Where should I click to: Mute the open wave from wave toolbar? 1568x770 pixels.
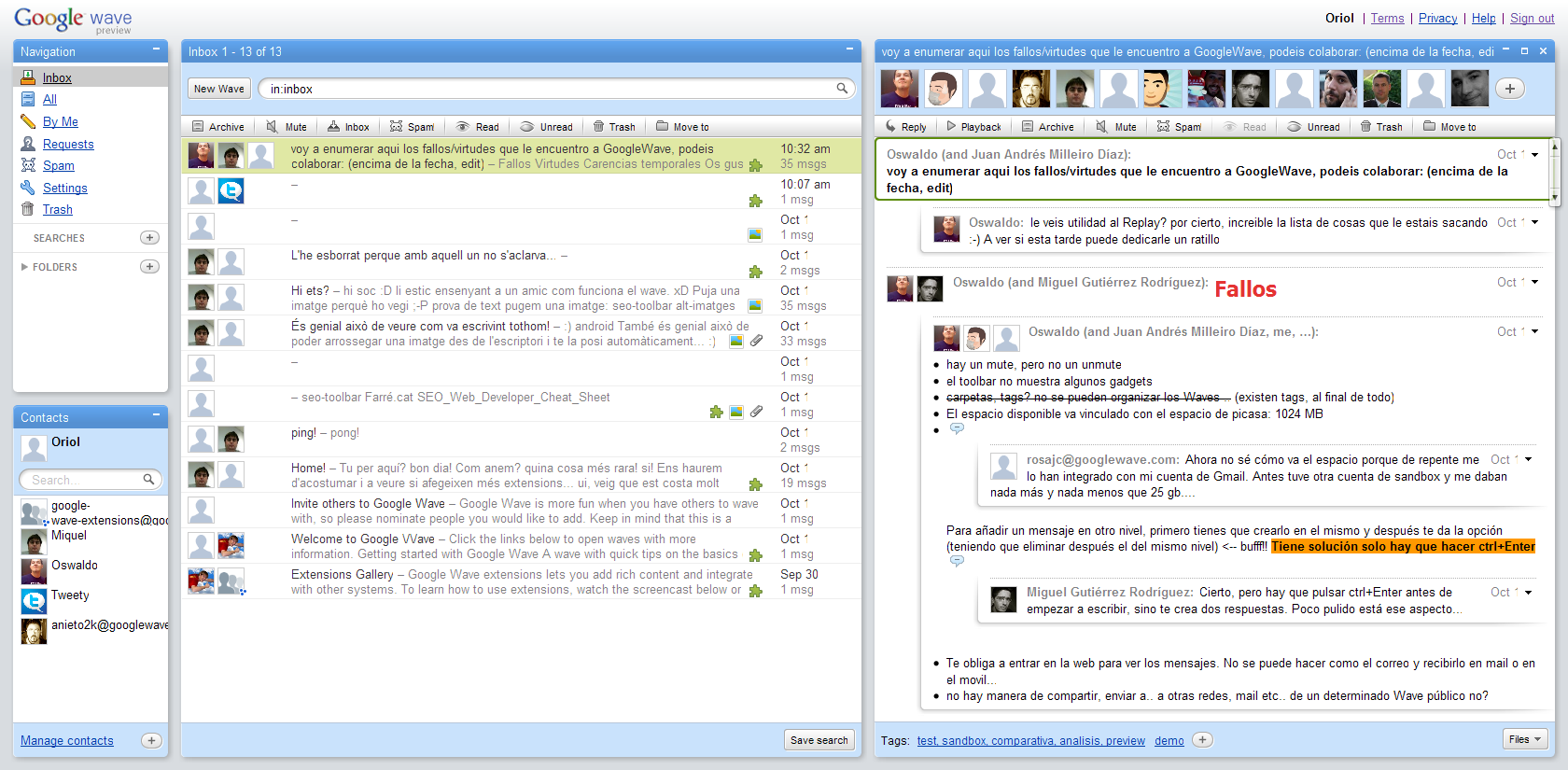click(x=1116, y=127)
